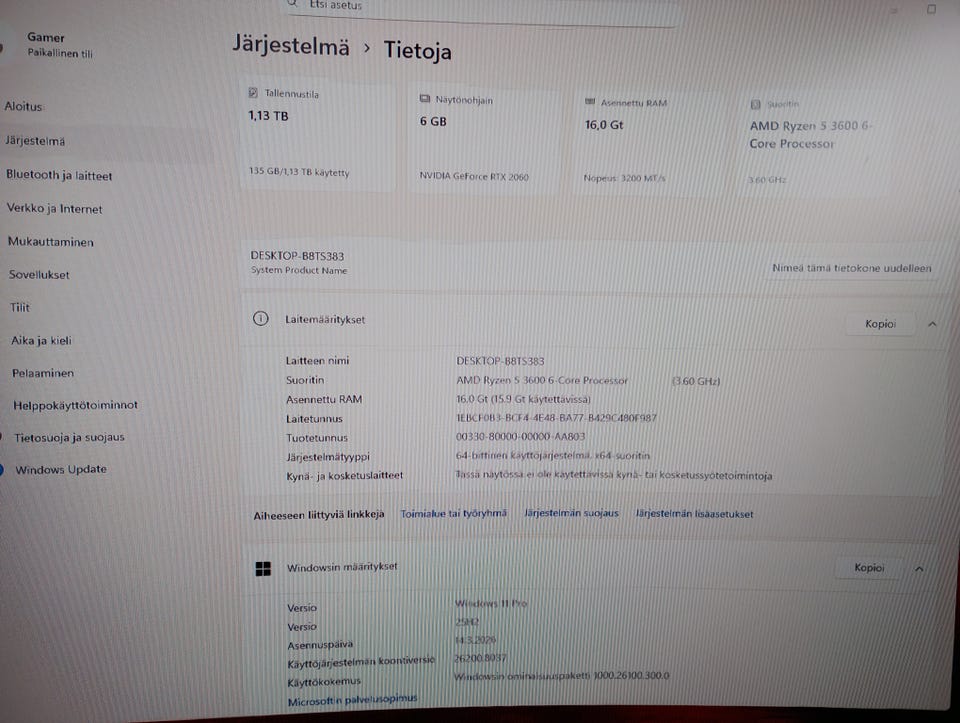Click the DESKTOP-B8TS383 device name heading
960x723 pixels.
tap(297, 256)
